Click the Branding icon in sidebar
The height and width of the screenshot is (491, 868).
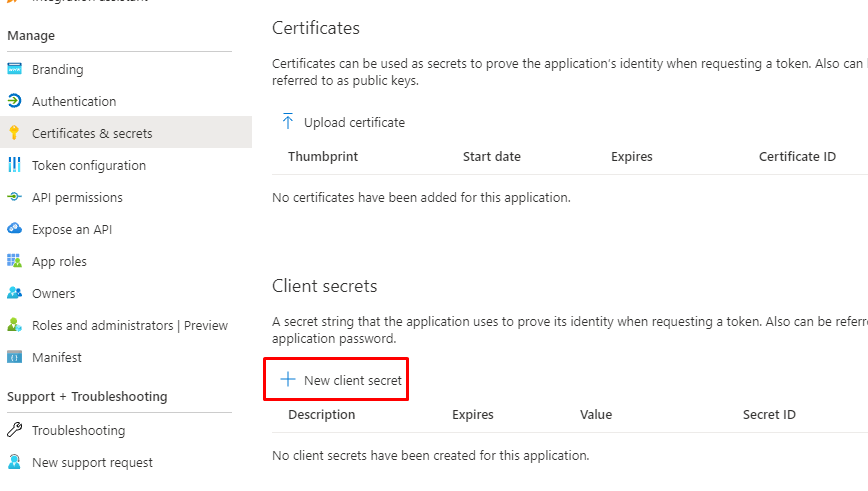pos(14,70)
